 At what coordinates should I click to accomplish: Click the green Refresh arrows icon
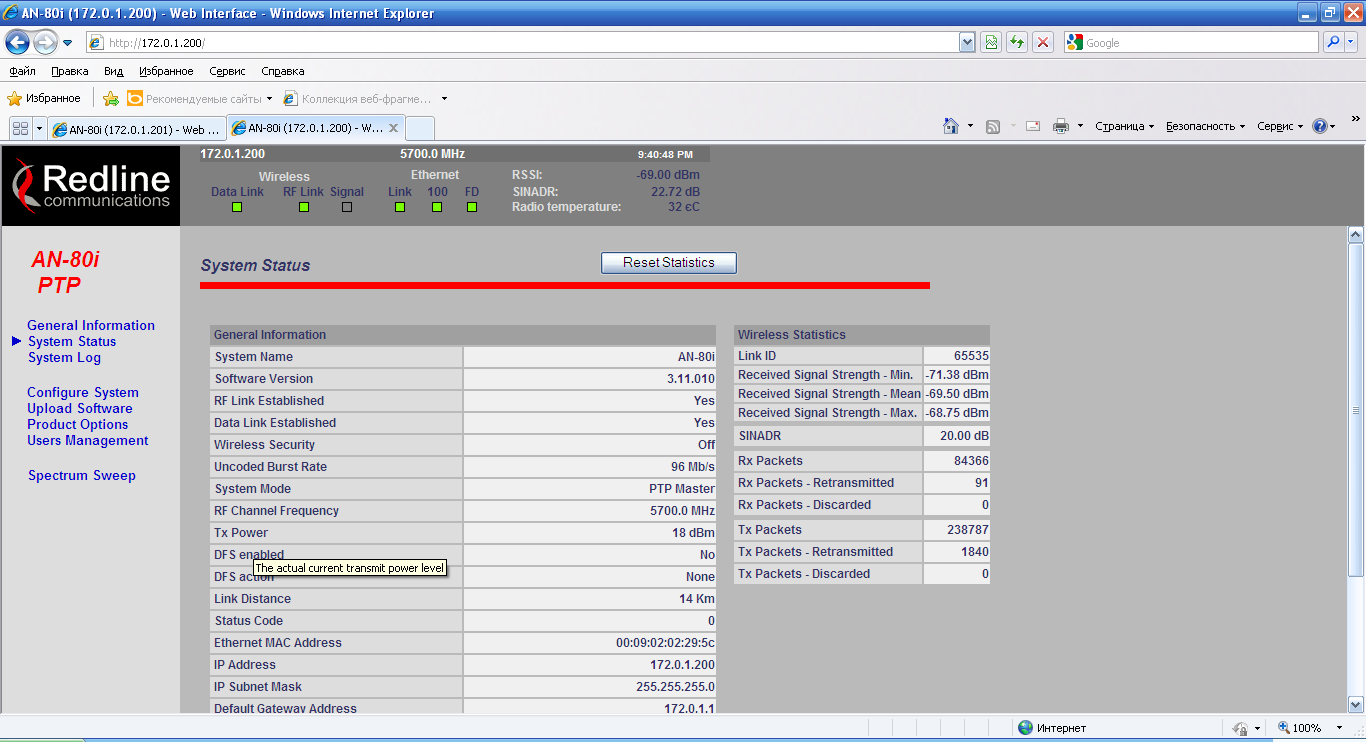(1017, 43)
